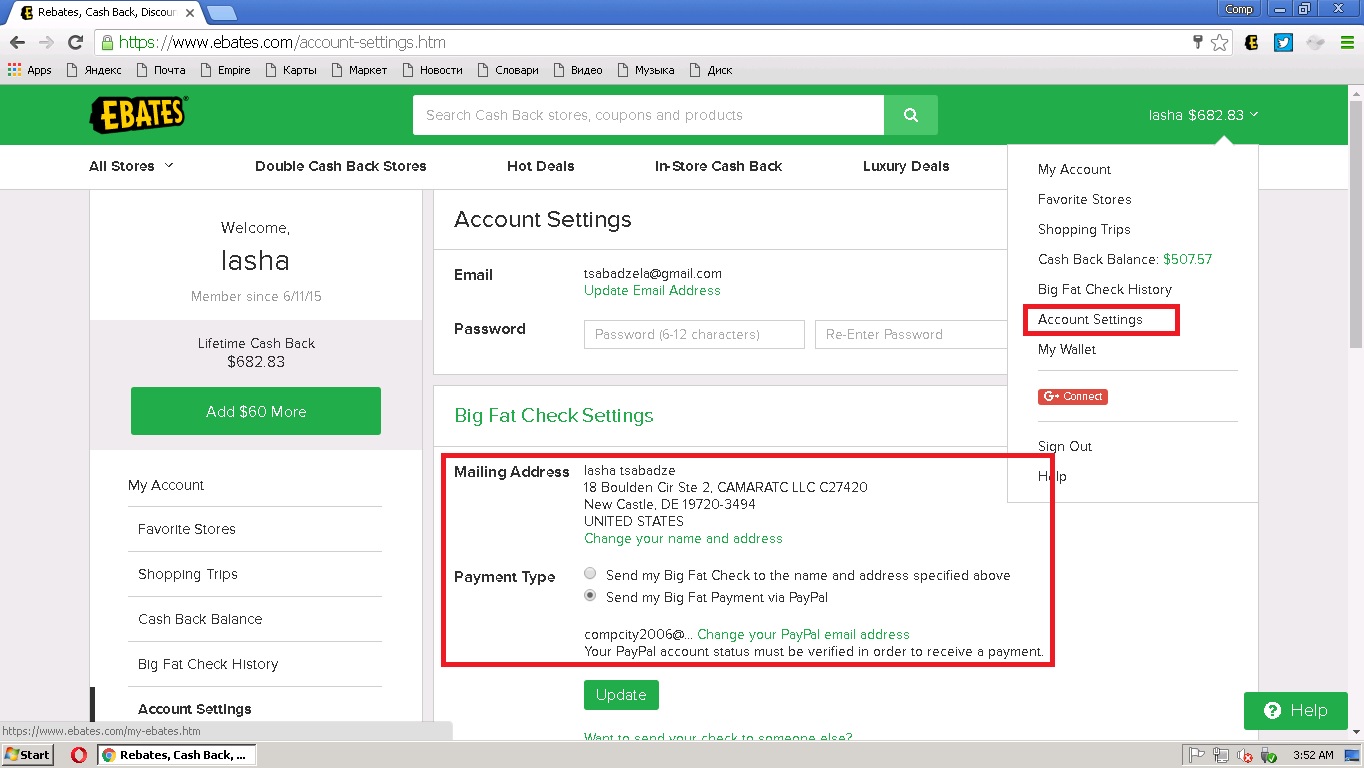This screenshot has width=1364, height=768.
Task: Choose Big Fat Check History in the dropdown menu
Action: [1105, 290]
